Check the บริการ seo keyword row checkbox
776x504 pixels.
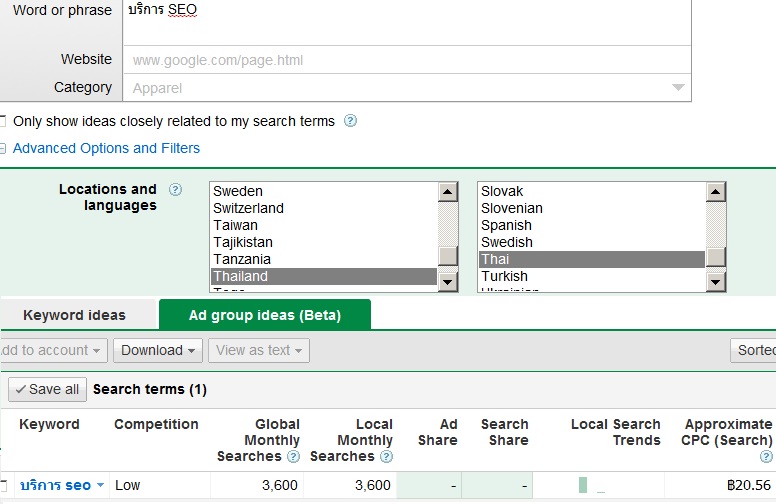tap(3, 486)
